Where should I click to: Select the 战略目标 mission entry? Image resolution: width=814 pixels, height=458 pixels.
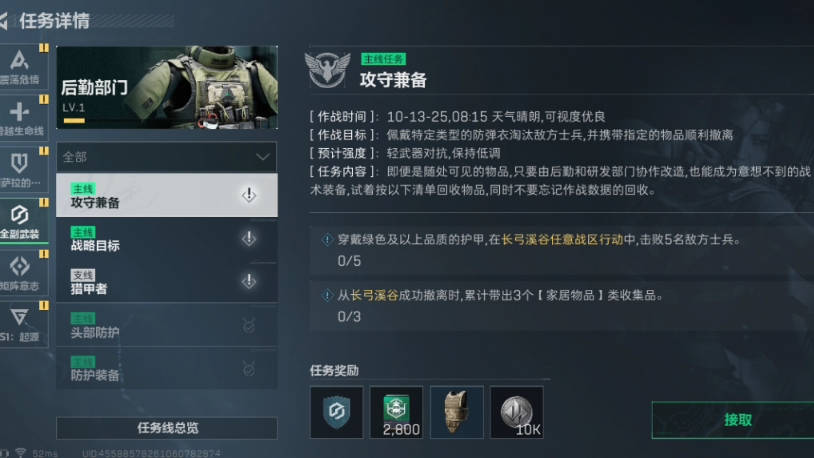pyautogui.click(x=167, y=239)
